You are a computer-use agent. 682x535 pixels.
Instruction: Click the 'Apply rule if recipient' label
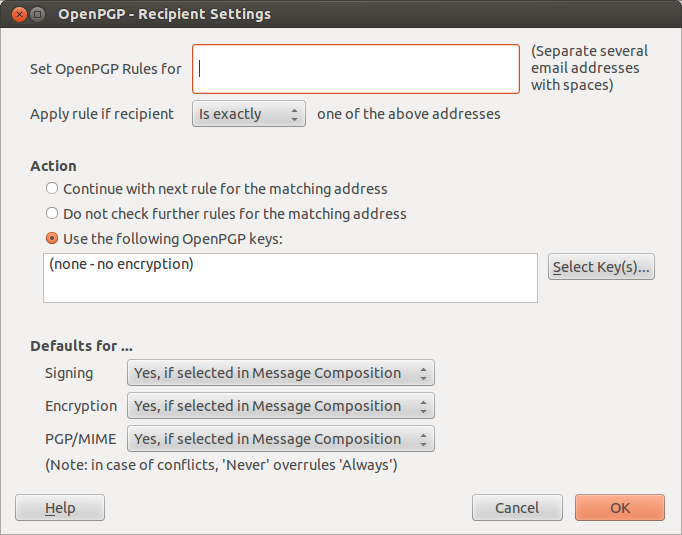pos(102,114)
